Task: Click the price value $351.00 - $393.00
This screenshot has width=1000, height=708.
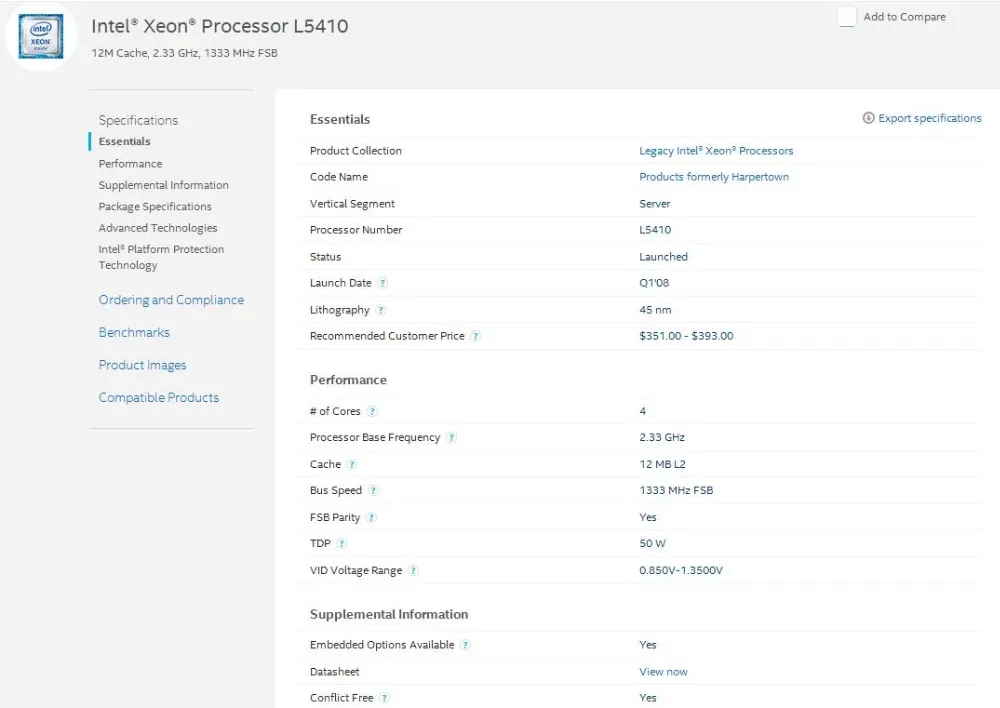Action: [686, 336]
